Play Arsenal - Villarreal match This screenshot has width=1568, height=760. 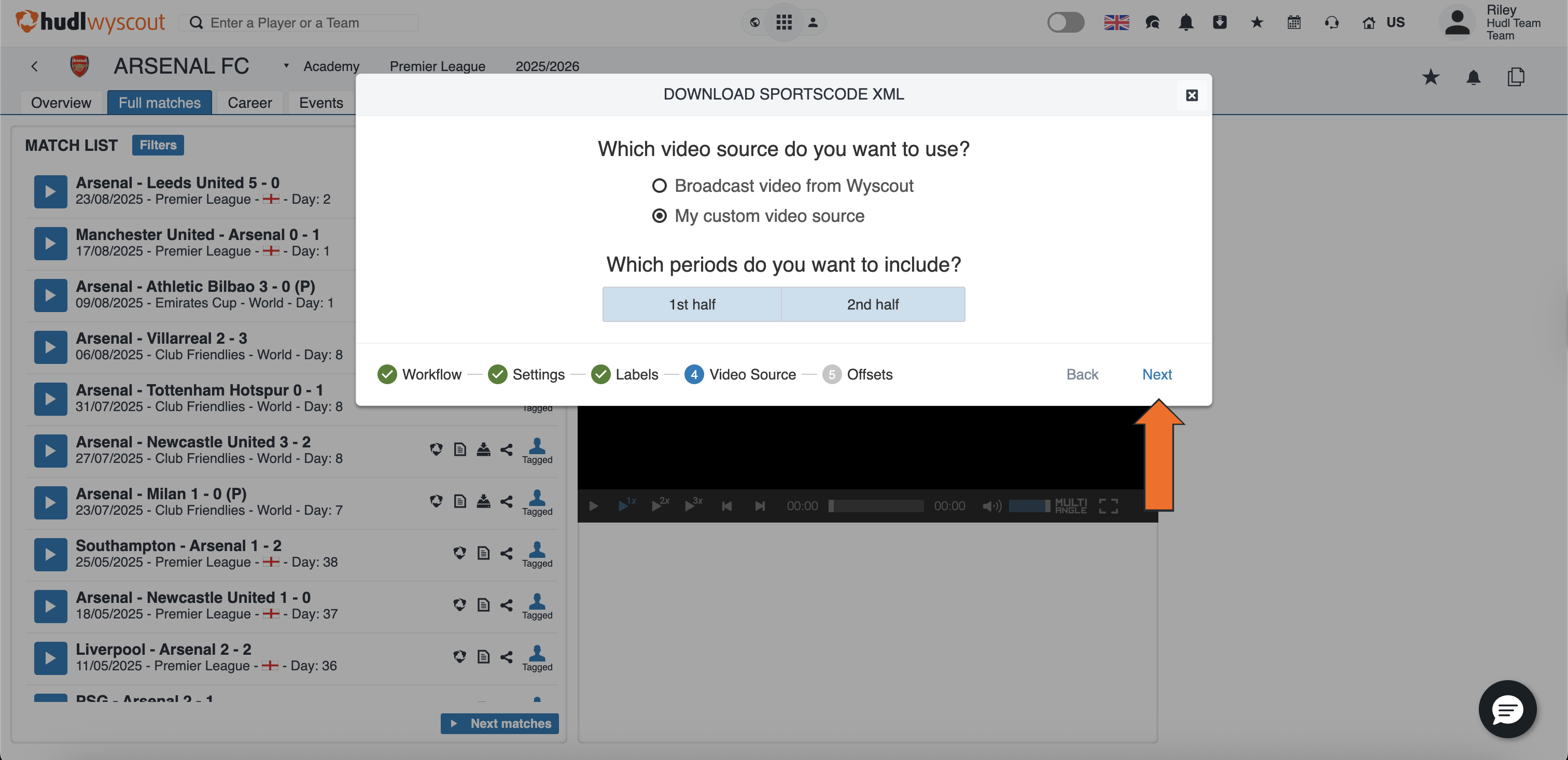coord(50,347)
